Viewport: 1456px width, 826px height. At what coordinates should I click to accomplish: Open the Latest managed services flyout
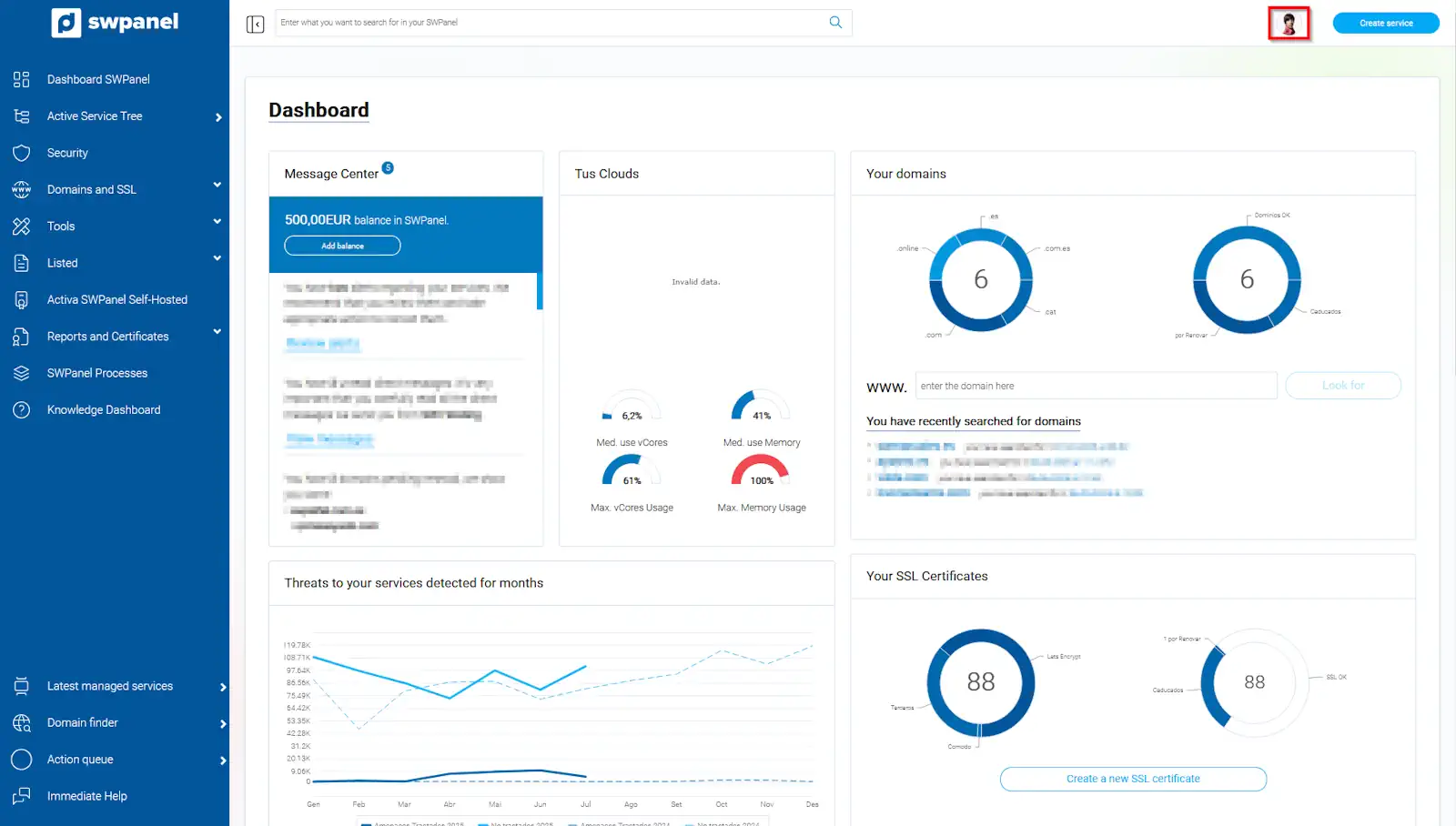(222, 687)
